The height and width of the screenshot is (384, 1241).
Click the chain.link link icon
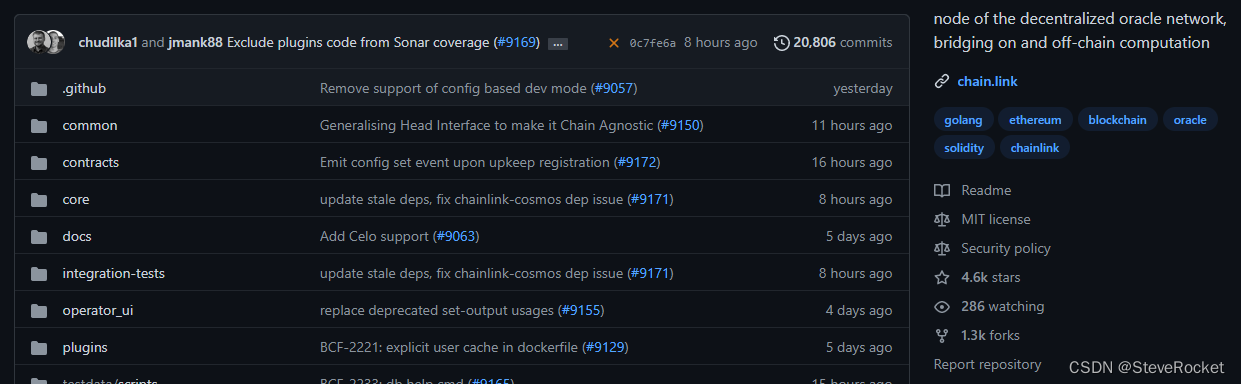point(941,81)
